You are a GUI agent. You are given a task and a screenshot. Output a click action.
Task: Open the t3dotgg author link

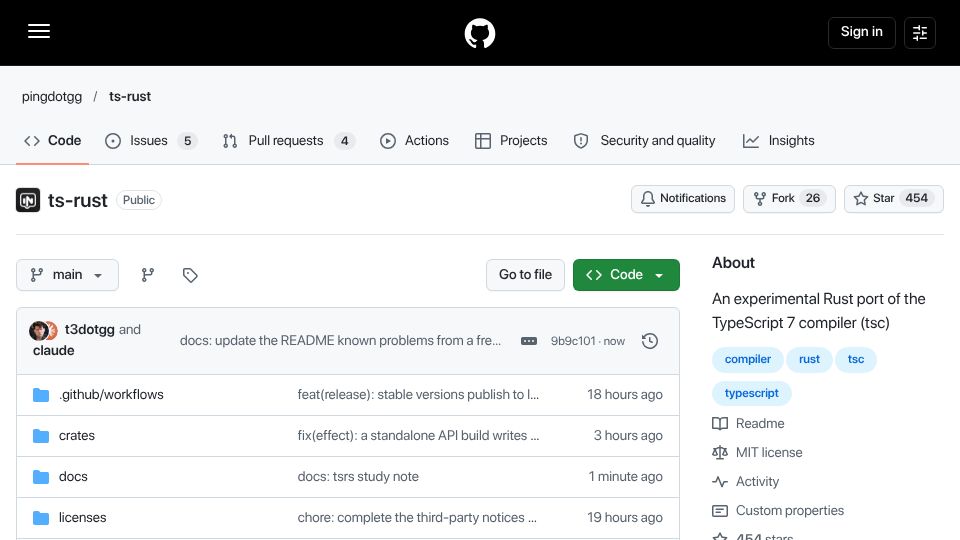click(x=89, y=329)
